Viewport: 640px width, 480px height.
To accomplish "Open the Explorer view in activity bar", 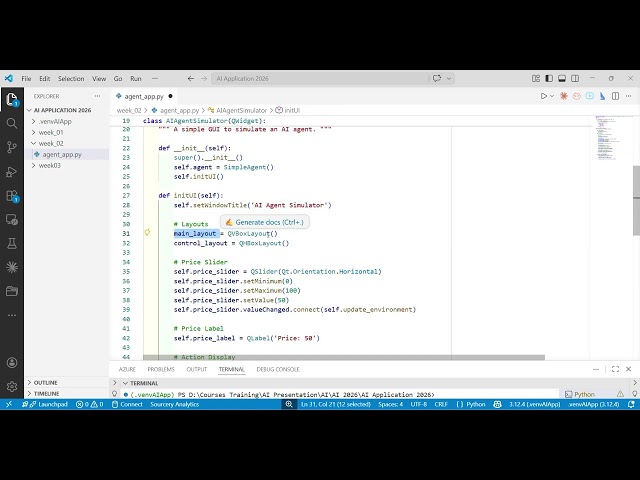I will (12, 99).
